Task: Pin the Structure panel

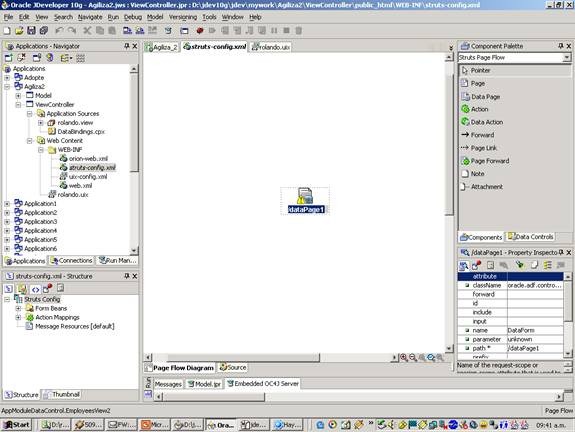Action: tap(127, 276)
